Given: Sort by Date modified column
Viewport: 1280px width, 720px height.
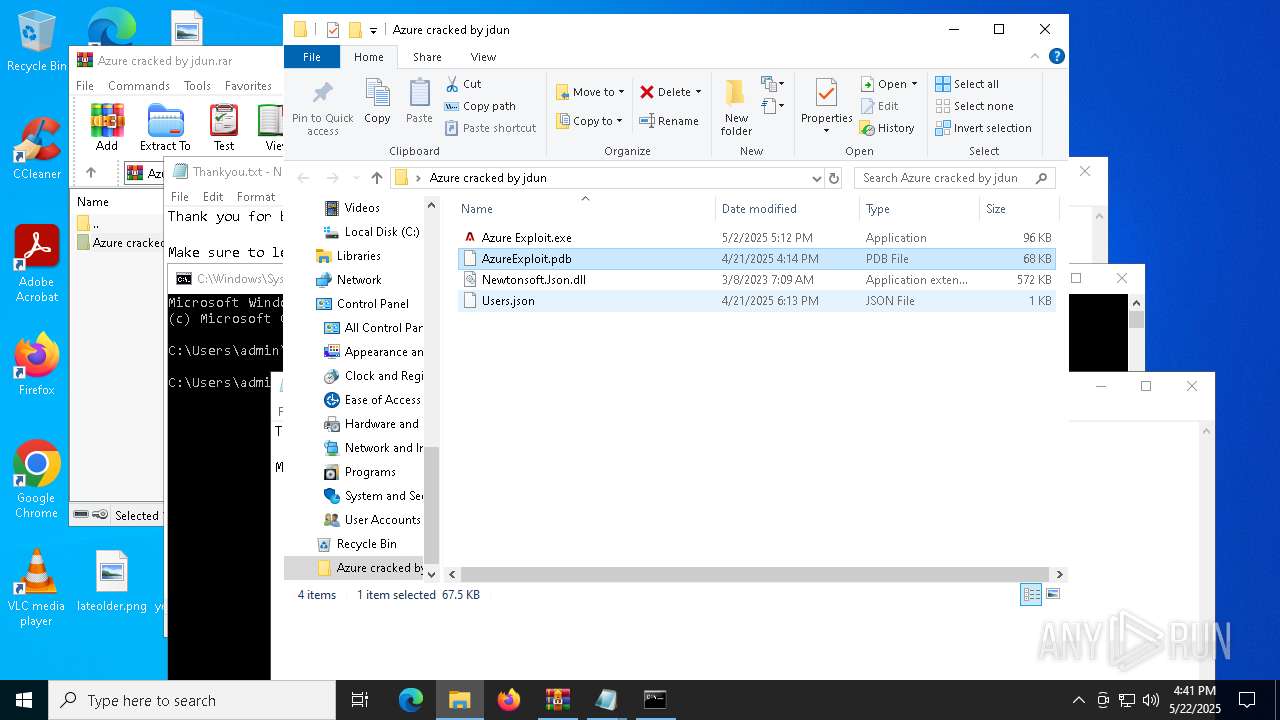Looking at the screenshot, I should click(x=787, y=209).
